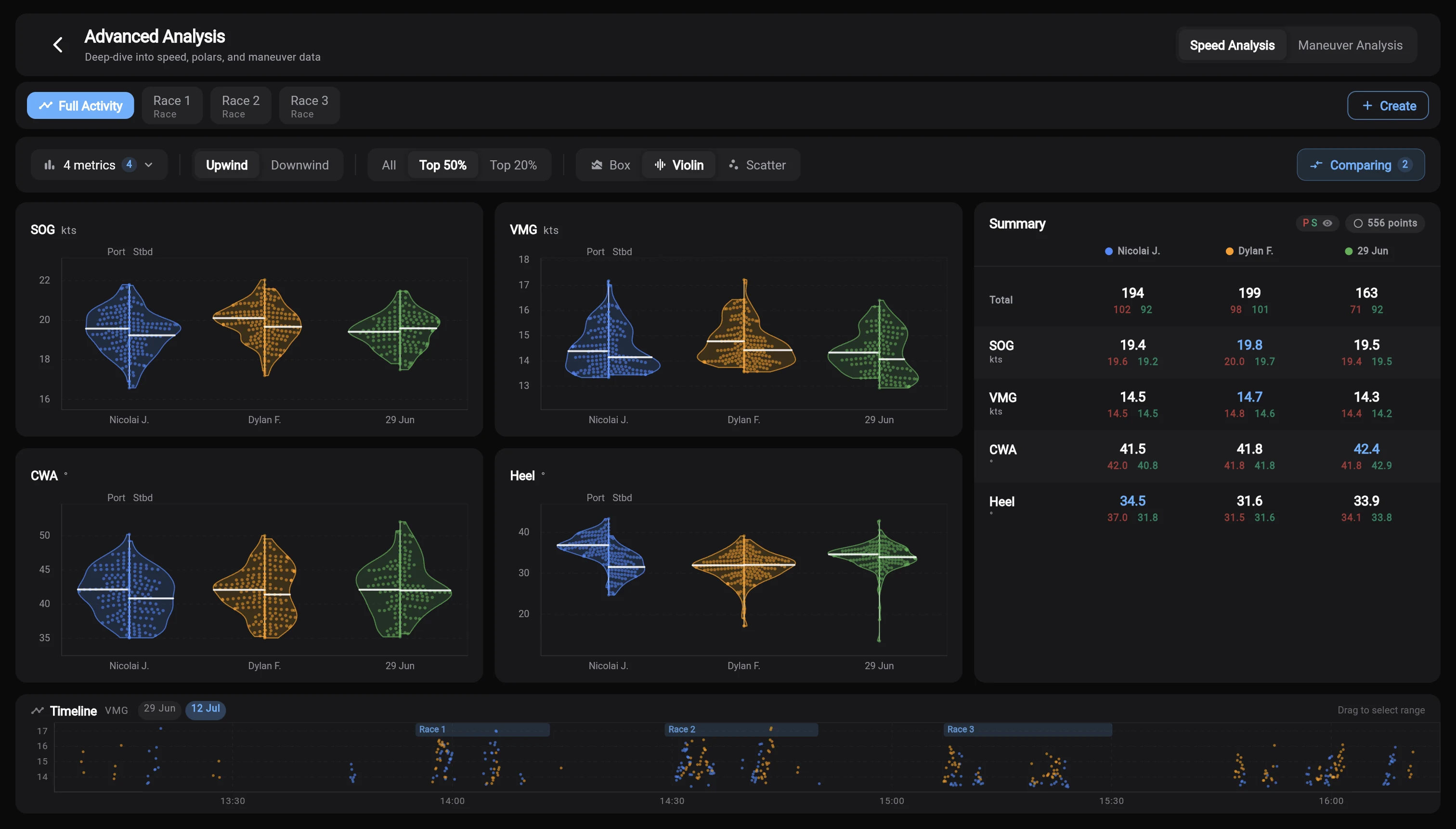Click the 556 points circle icon
1456x829 pixels.
[1358, 223]
